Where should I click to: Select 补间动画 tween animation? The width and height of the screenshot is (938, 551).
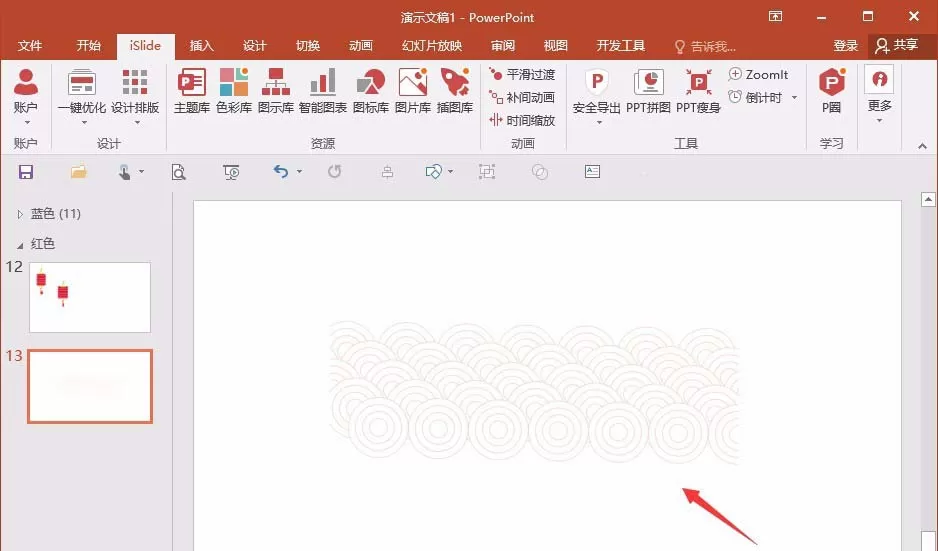coord(522,98)
